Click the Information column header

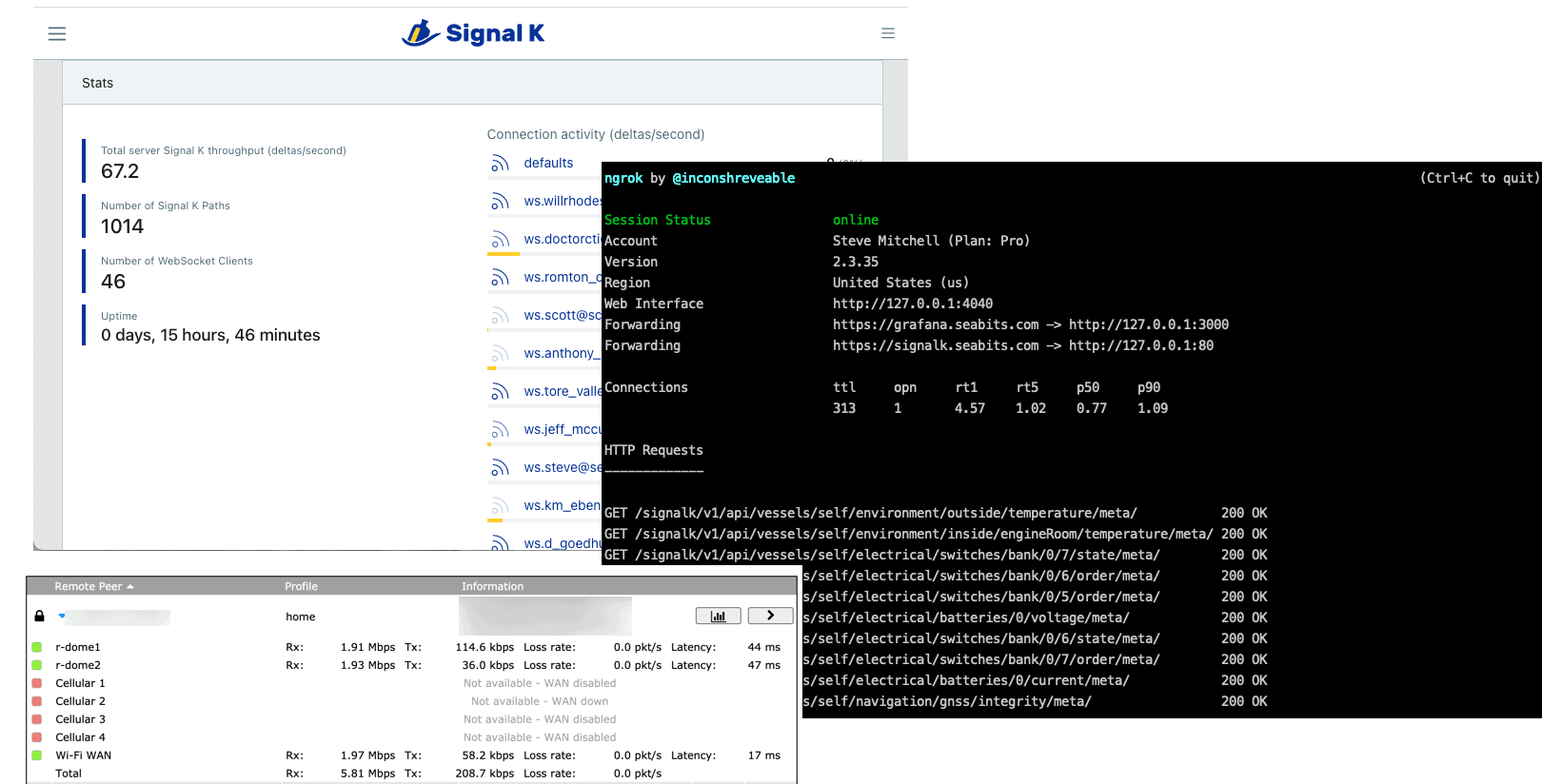click(492, 586)
